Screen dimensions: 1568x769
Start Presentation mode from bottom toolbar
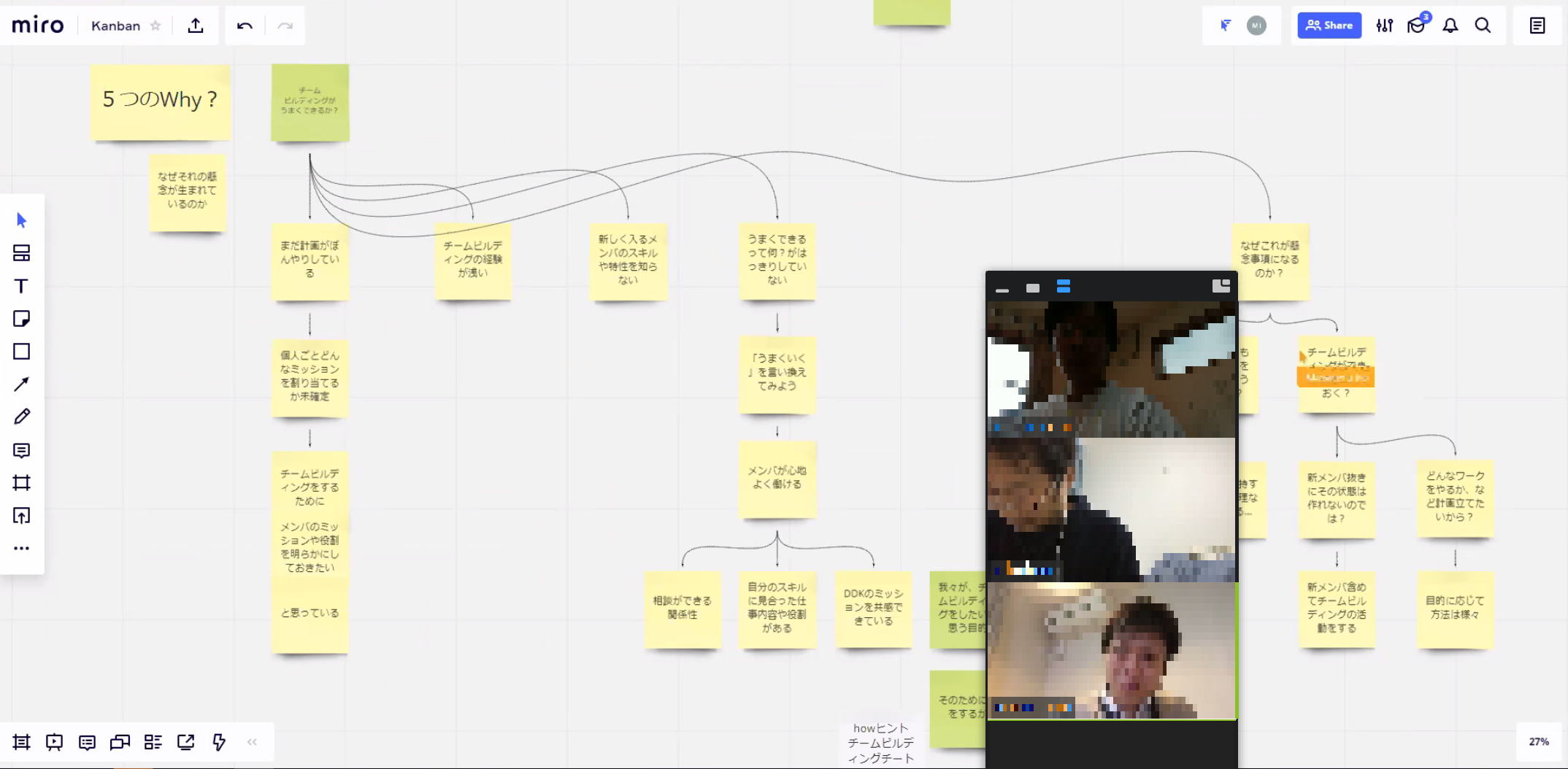pos(54,742)
